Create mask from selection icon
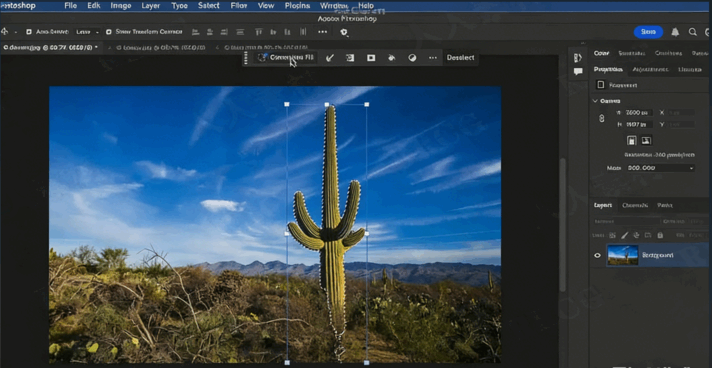Image resolution: width=712 pixels, height=368 pixels. (371, 58)
